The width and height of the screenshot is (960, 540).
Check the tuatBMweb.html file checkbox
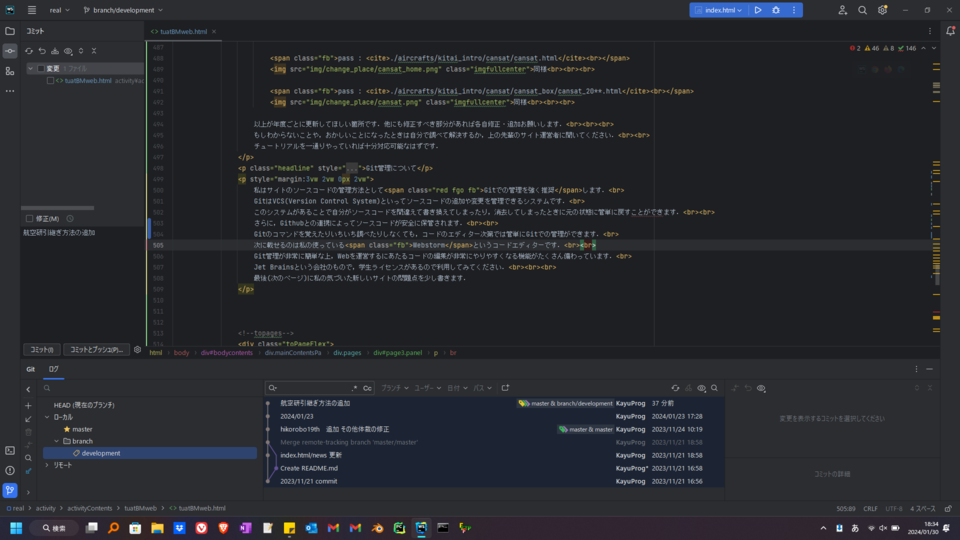point(50,81)
